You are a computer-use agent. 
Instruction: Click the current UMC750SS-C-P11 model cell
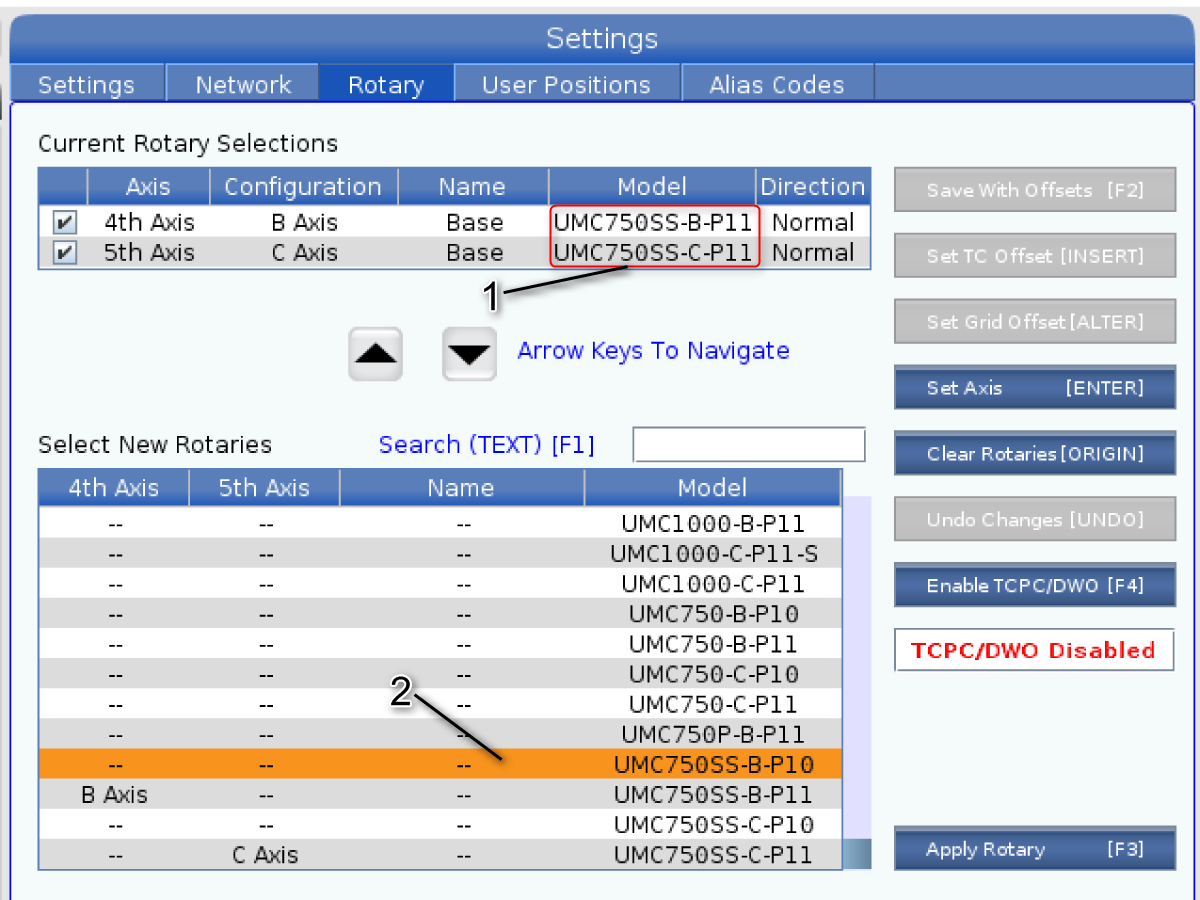pyautogui.click(x=652, y=252)
